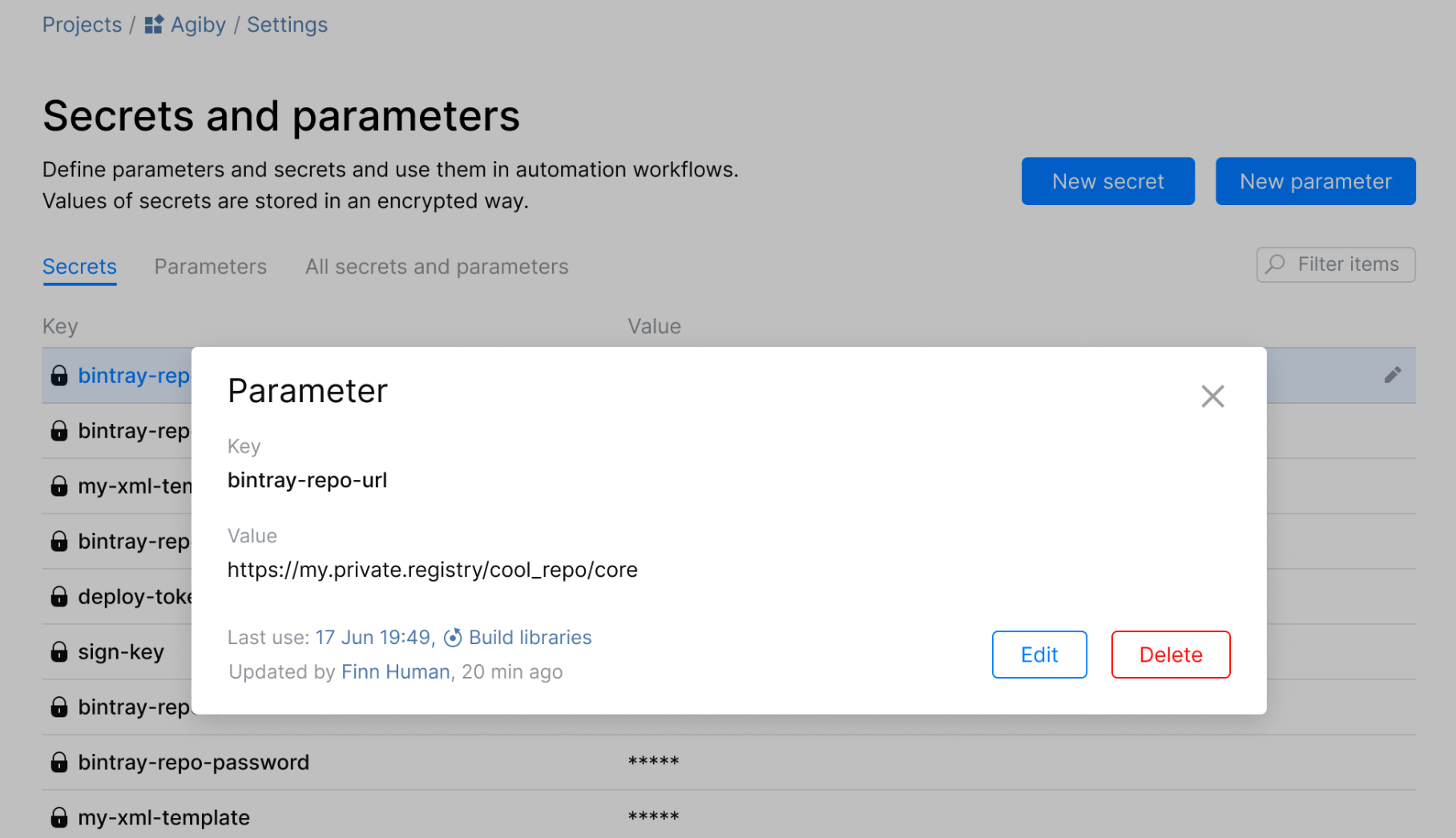Open the Finn Human user link
Image resolution: width=1456 pixels, height=838 pixels.
click(x=396, y=671)
